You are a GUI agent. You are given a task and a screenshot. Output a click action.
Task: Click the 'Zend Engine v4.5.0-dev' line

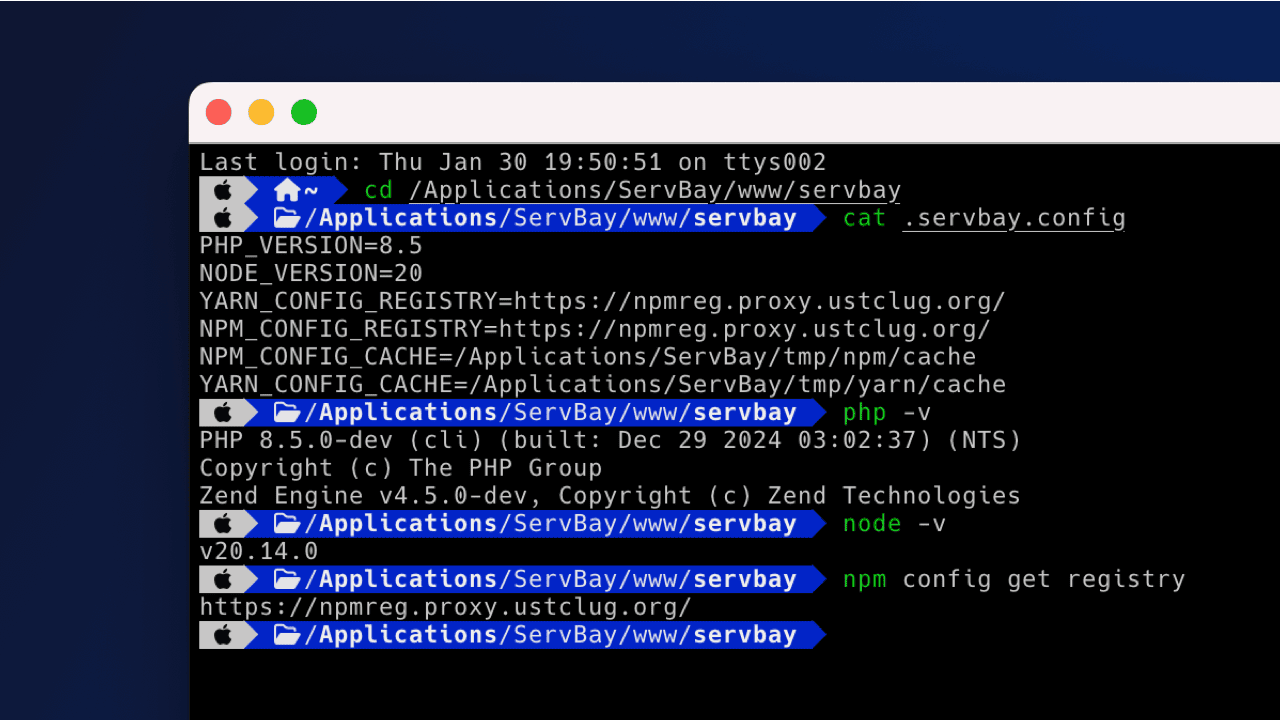610,496
